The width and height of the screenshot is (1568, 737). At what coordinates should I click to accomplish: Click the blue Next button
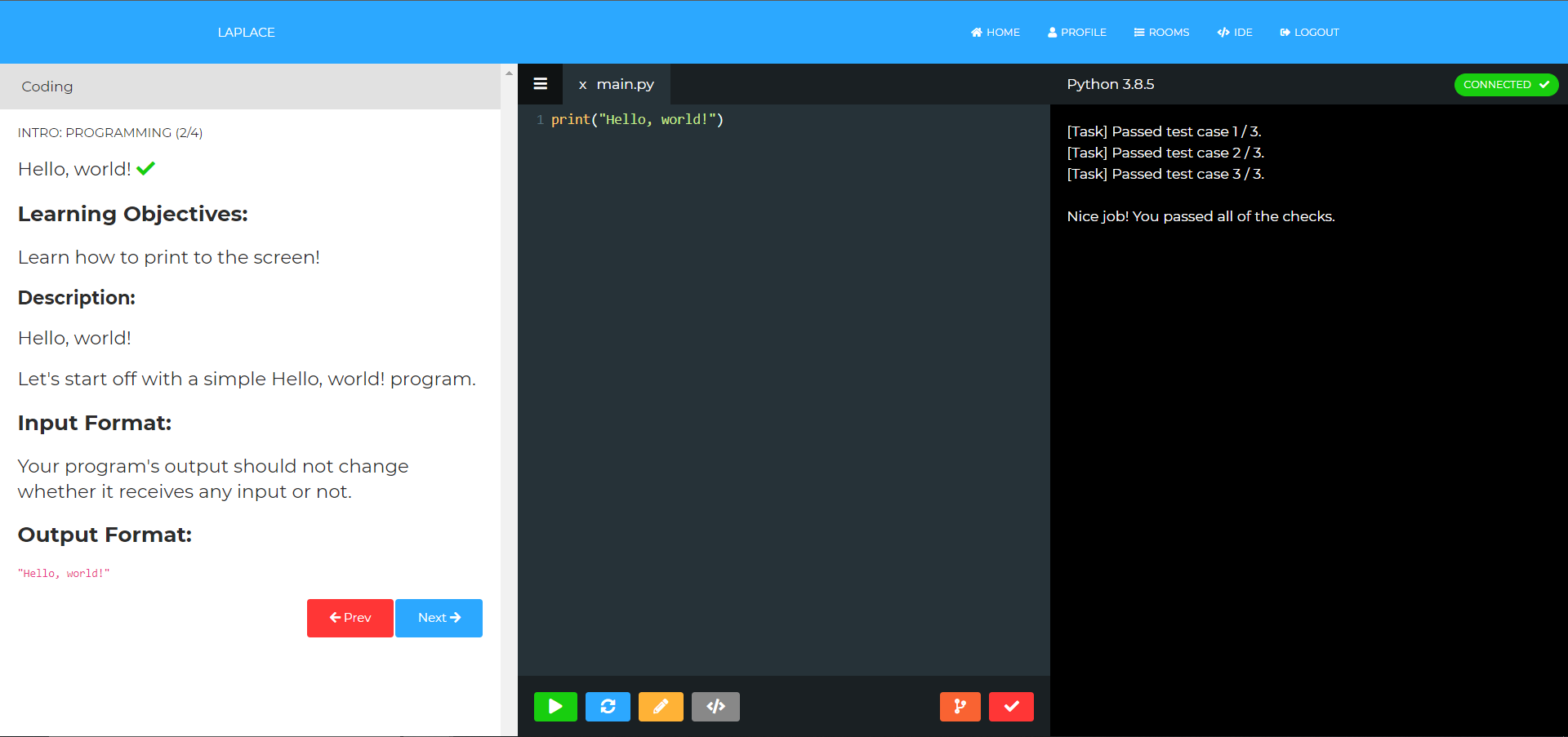439,618
